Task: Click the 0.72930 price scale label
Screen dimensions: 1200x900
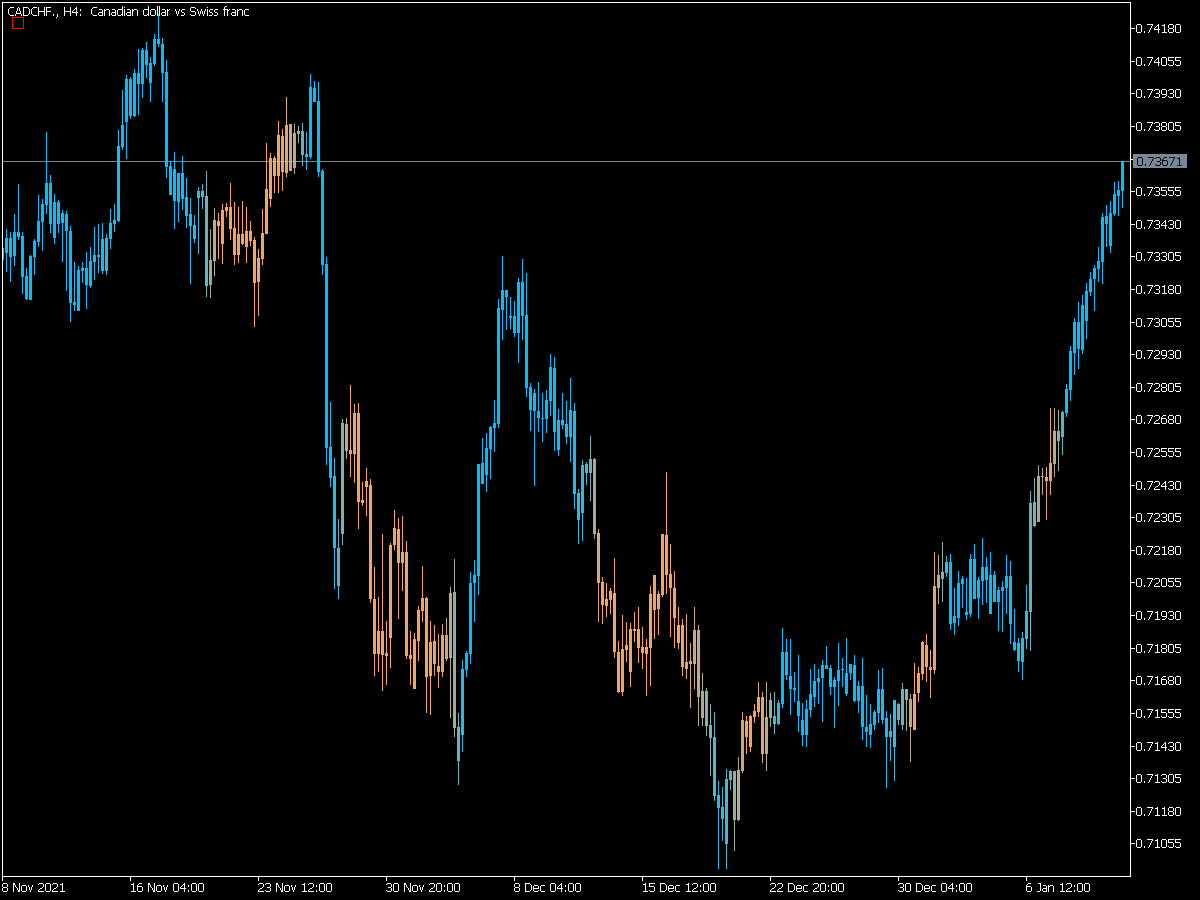Action: [1159, 355]
